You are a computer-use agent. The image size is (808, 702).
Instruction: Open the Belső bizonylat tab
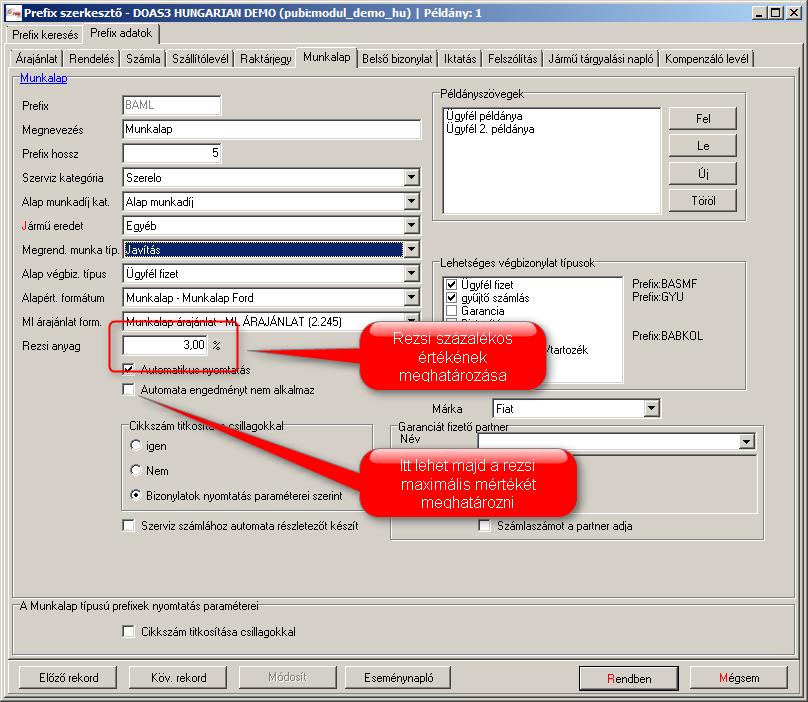[x=397, y=59]
